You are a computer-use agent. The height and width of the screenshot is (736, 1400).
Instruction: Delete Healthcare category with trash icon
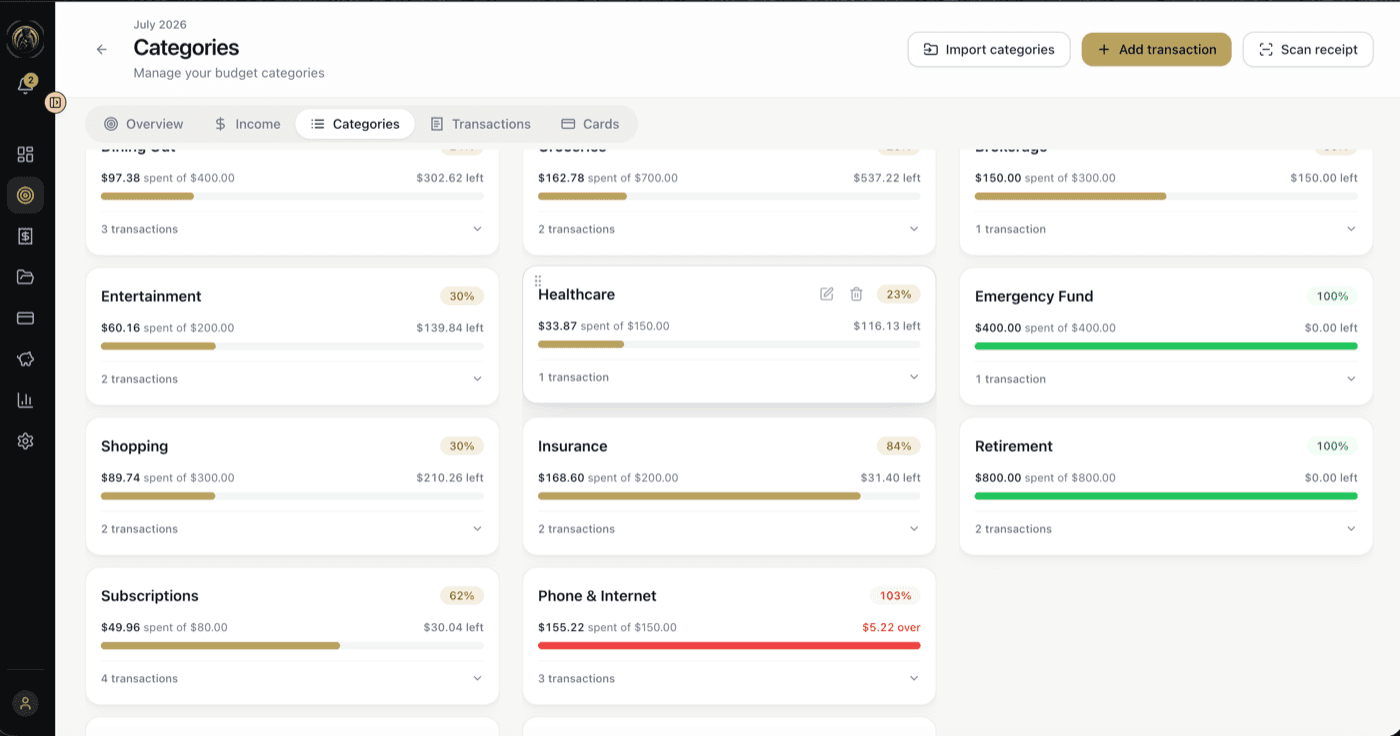click(x=856, y=294)
